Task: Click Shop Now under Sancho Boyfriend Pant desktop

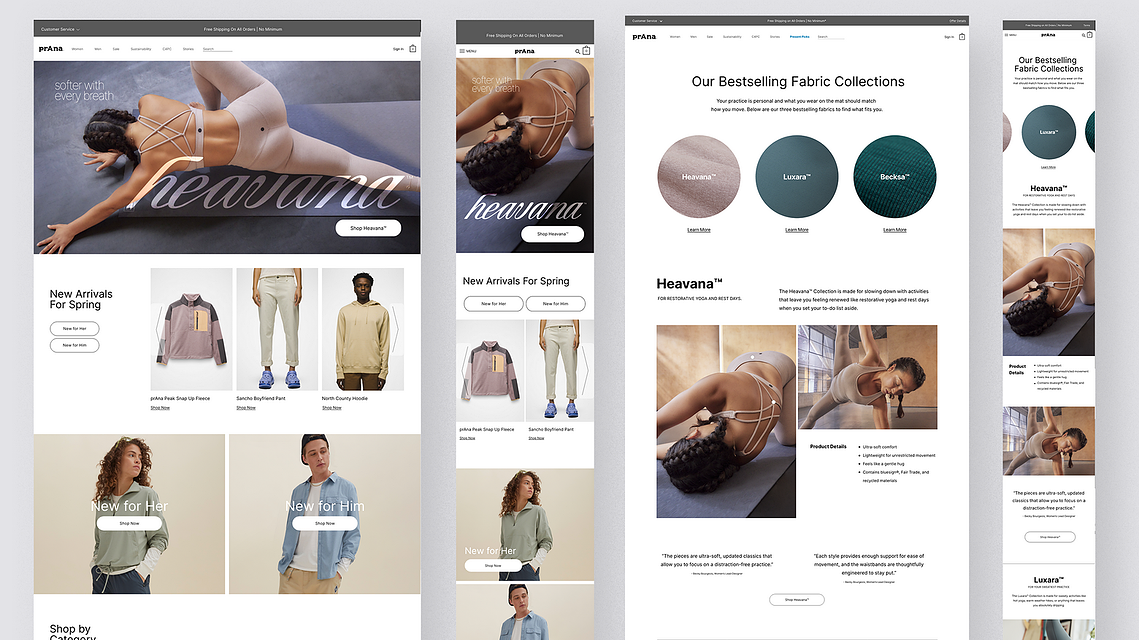Action: 246,408
